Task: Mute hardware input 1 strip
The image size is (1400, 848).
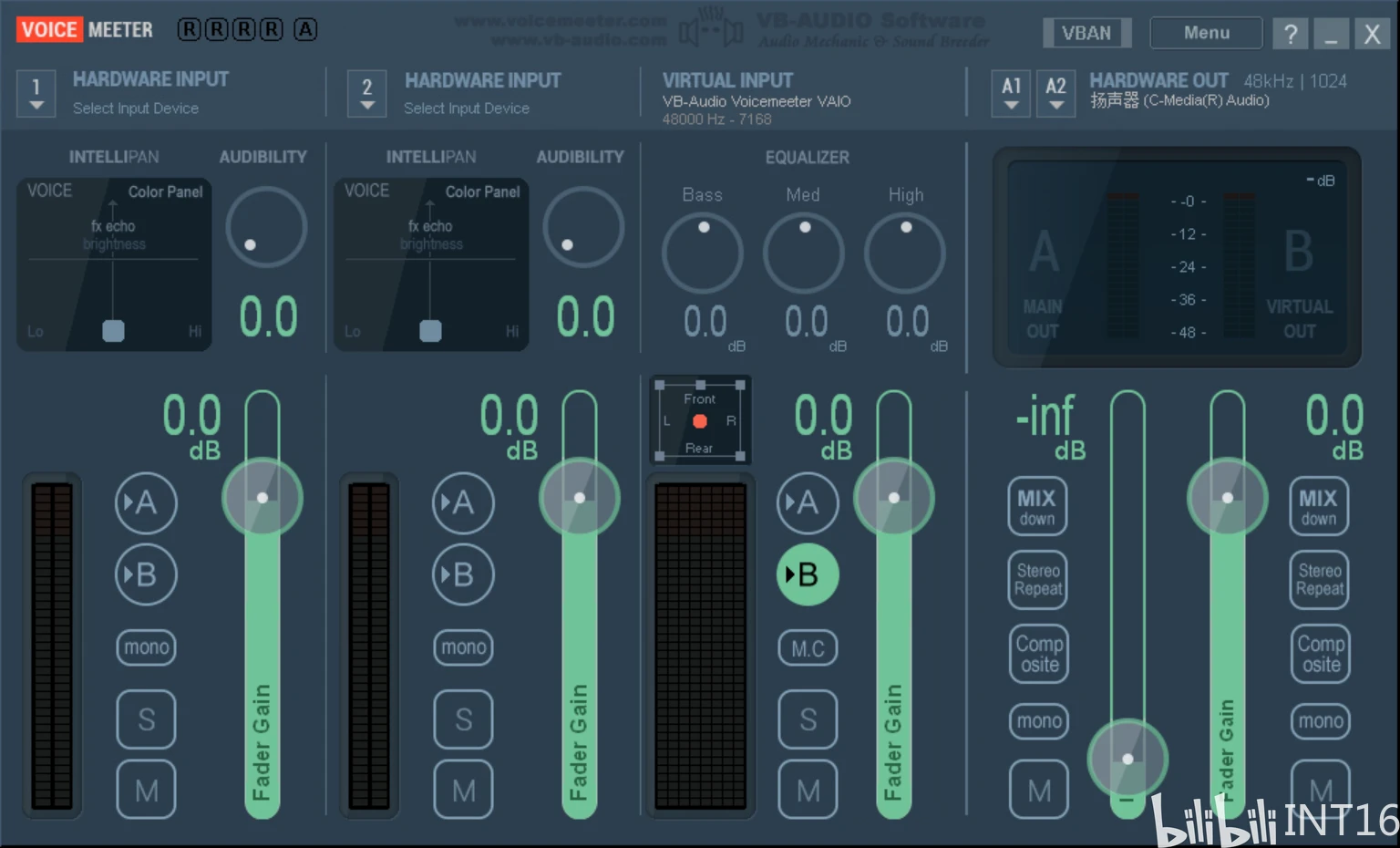Action: (x=146, y=790)
